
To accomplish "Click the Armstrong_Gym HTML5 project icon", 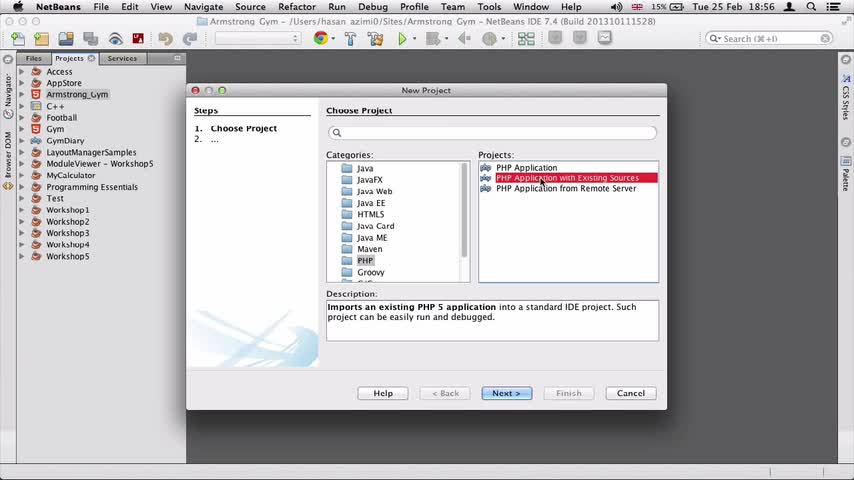I will 36,94.
